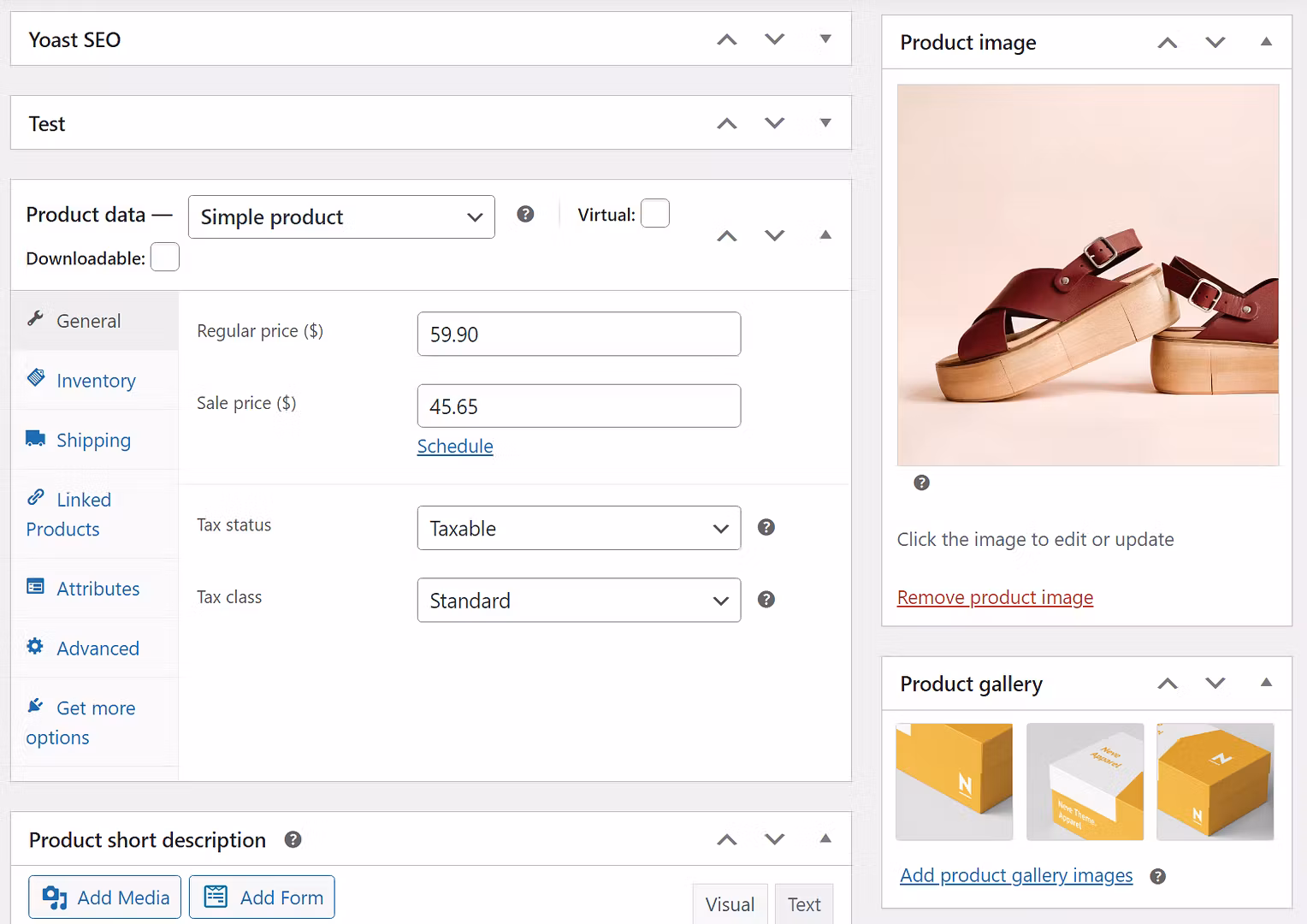This screenshot has width=1307, height=924.
Task: Click the truck icon for Shipping settings
Action: pyautogui.click(x=36, y=437)
